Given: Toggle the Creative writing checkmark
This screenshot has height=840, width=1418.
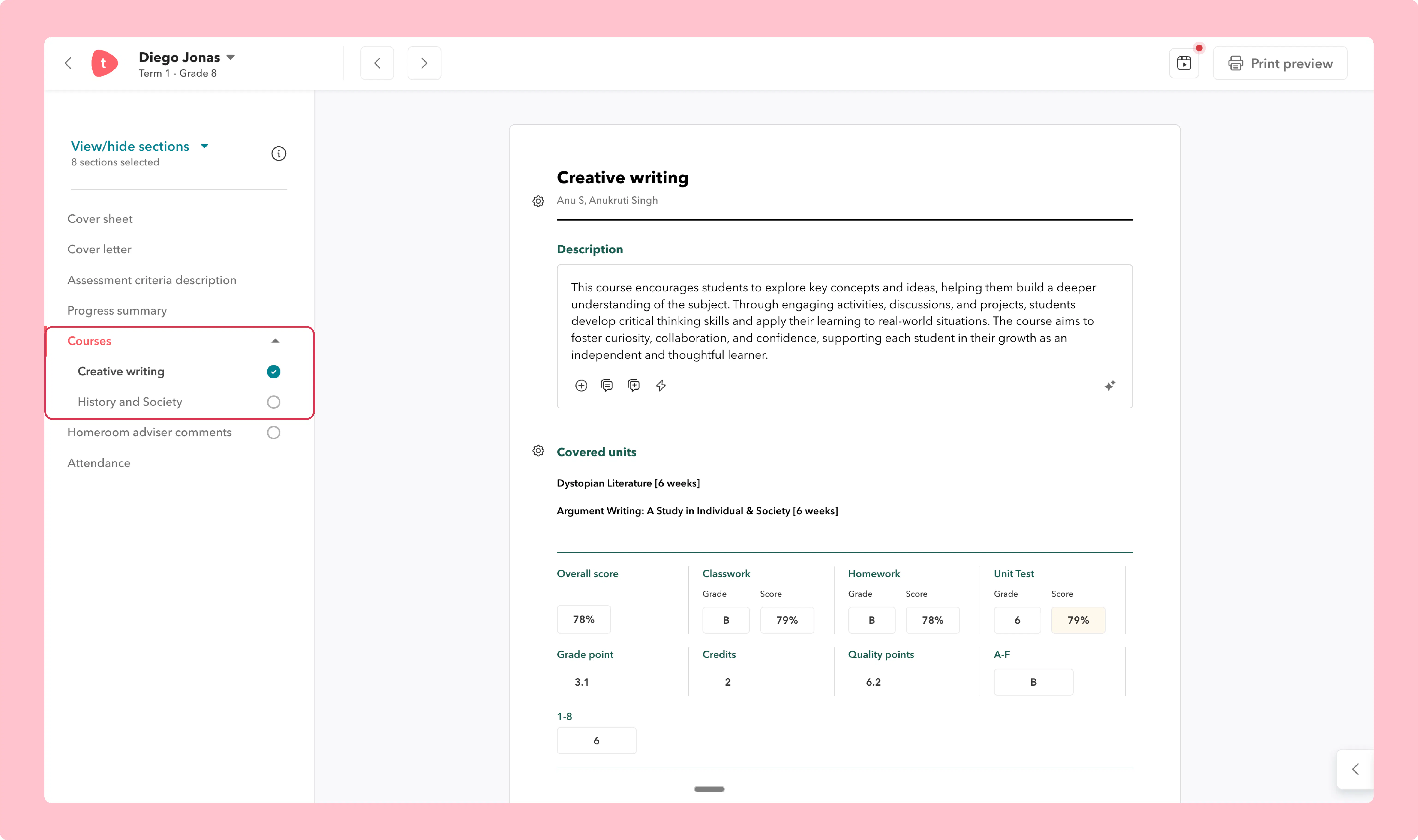Looking at the screenshot, I should click(273, 371).
